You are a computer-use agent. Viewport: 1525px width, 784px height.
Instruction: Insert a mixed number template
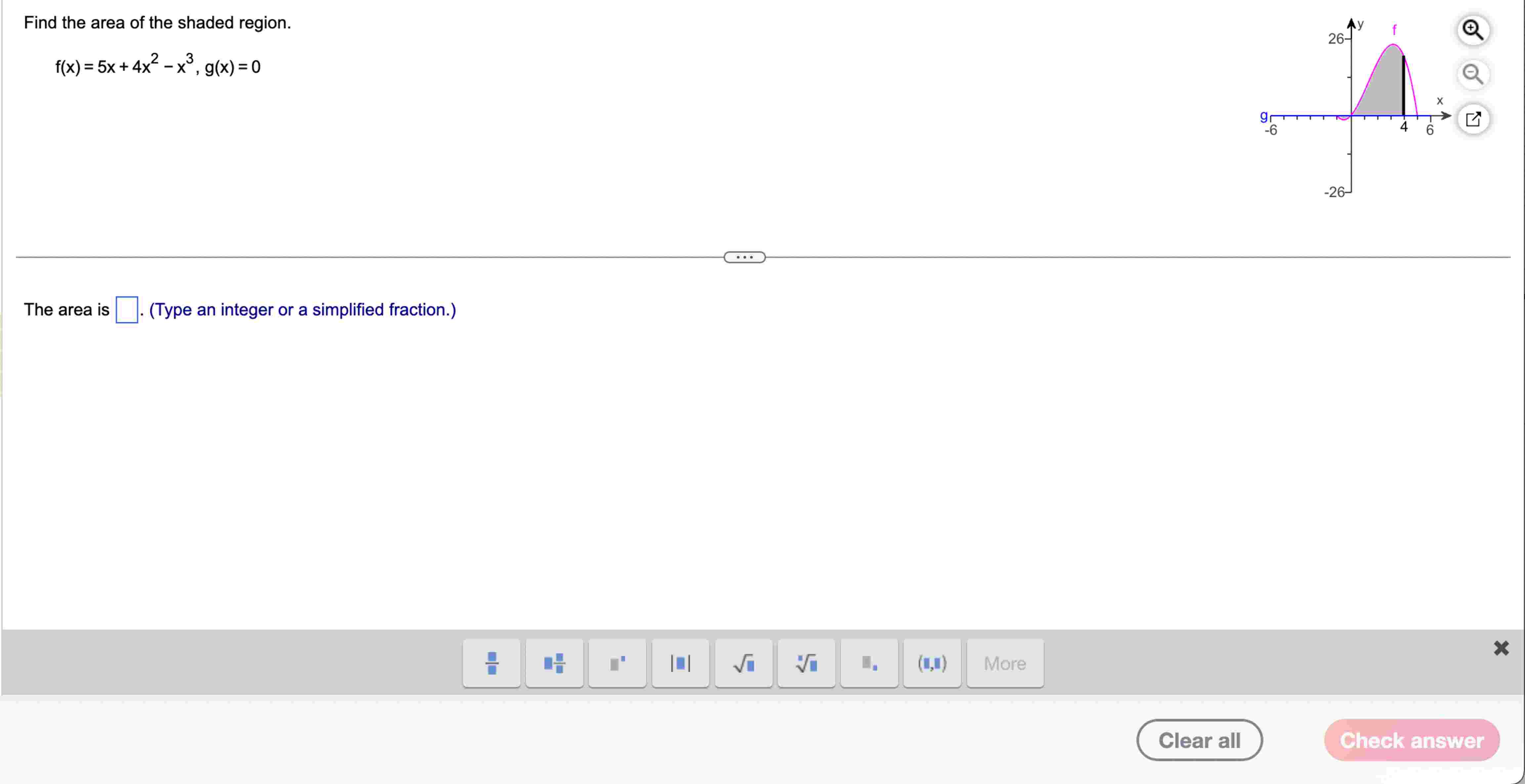[554, 663]
